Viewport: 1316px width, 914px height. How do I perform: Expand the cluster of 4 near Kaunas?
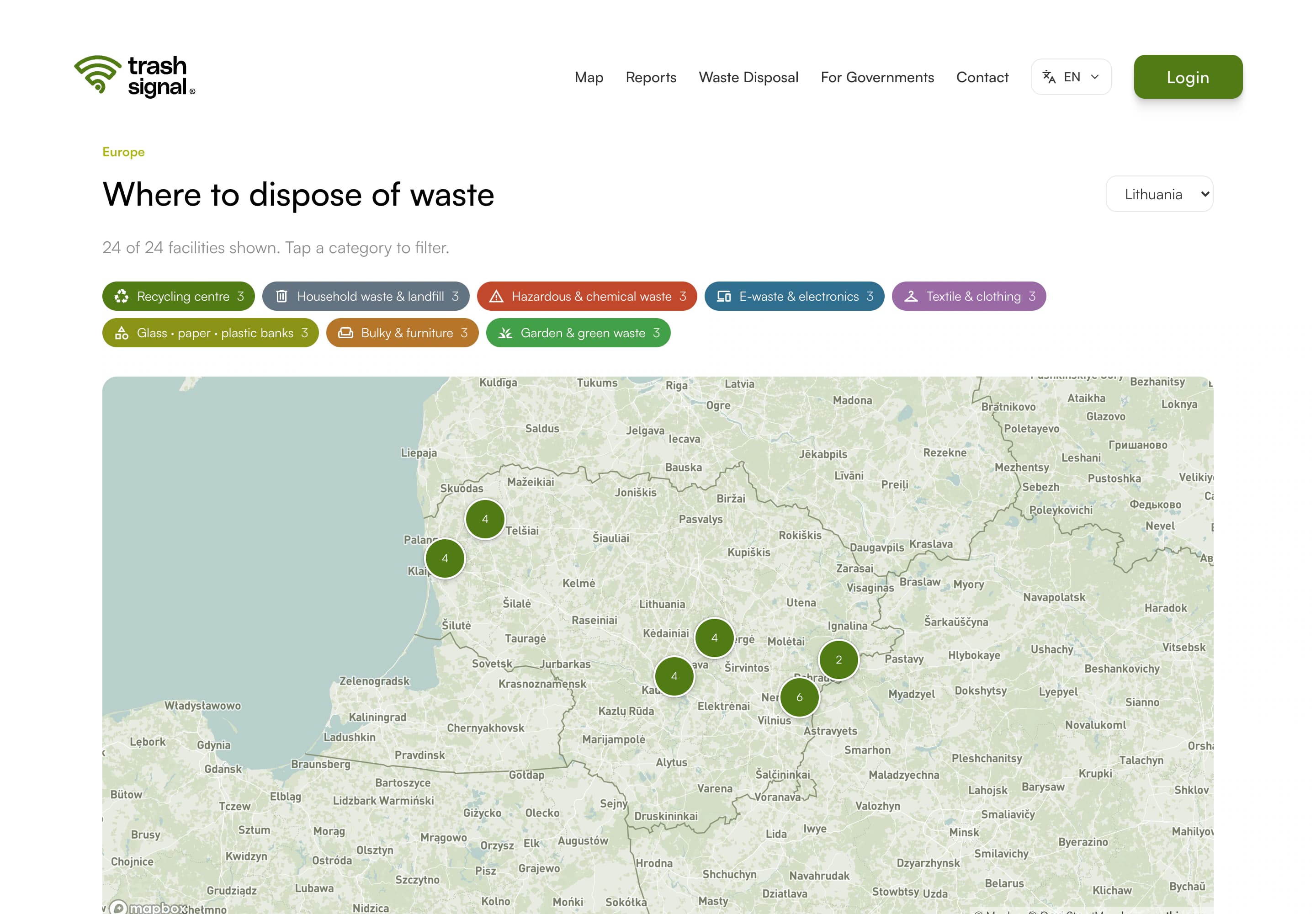tap(674, 676)
